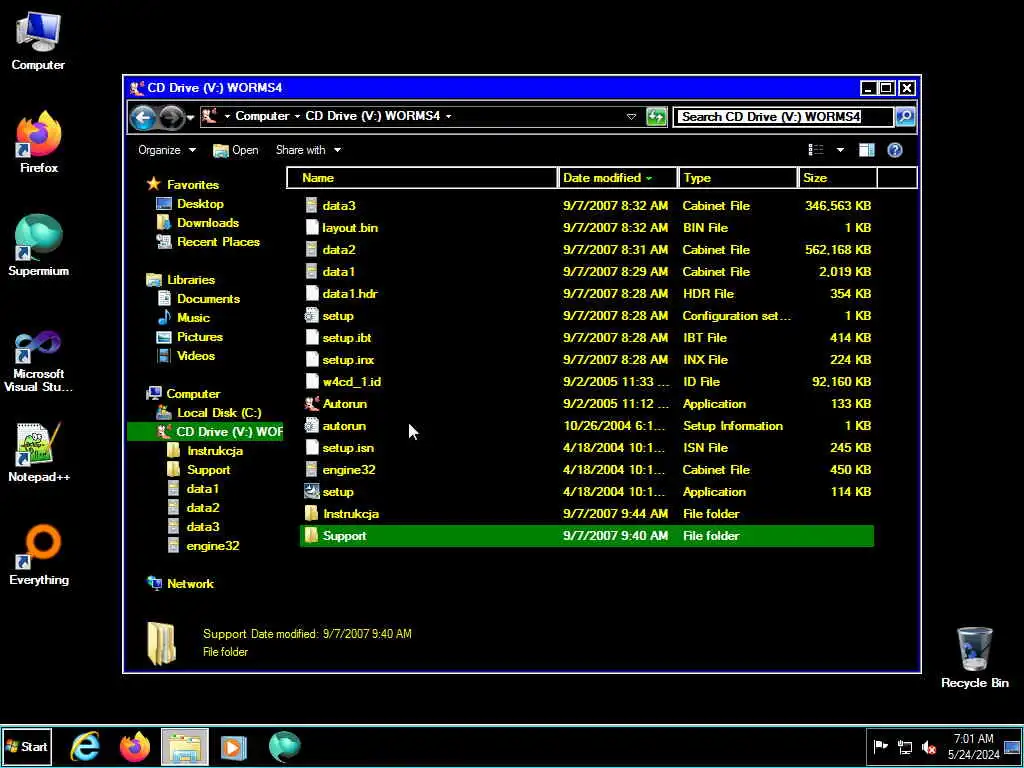The width and height of the screenshot is (1024, 768).
Task: Select the setup application installer icon
Action: click(312, 492)
